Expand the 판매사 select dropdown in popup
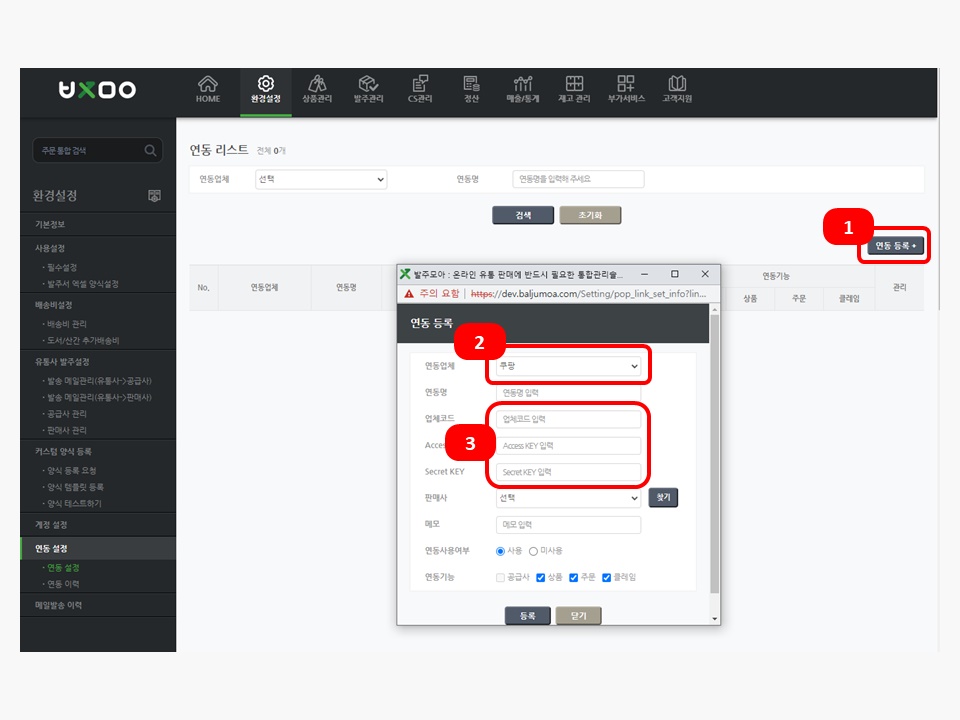This screenshot has width=960, height=720. click(568, 498)
